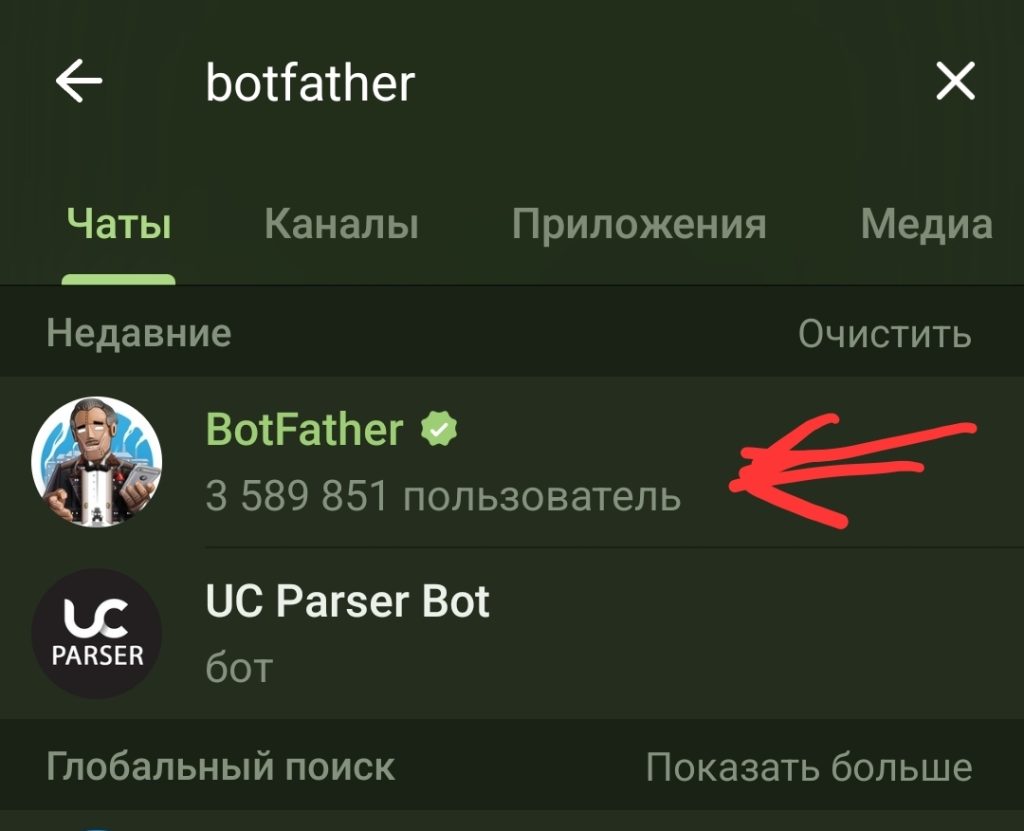Switch to the Чаты tab
1024x831 pixels.
pos(119,224)
